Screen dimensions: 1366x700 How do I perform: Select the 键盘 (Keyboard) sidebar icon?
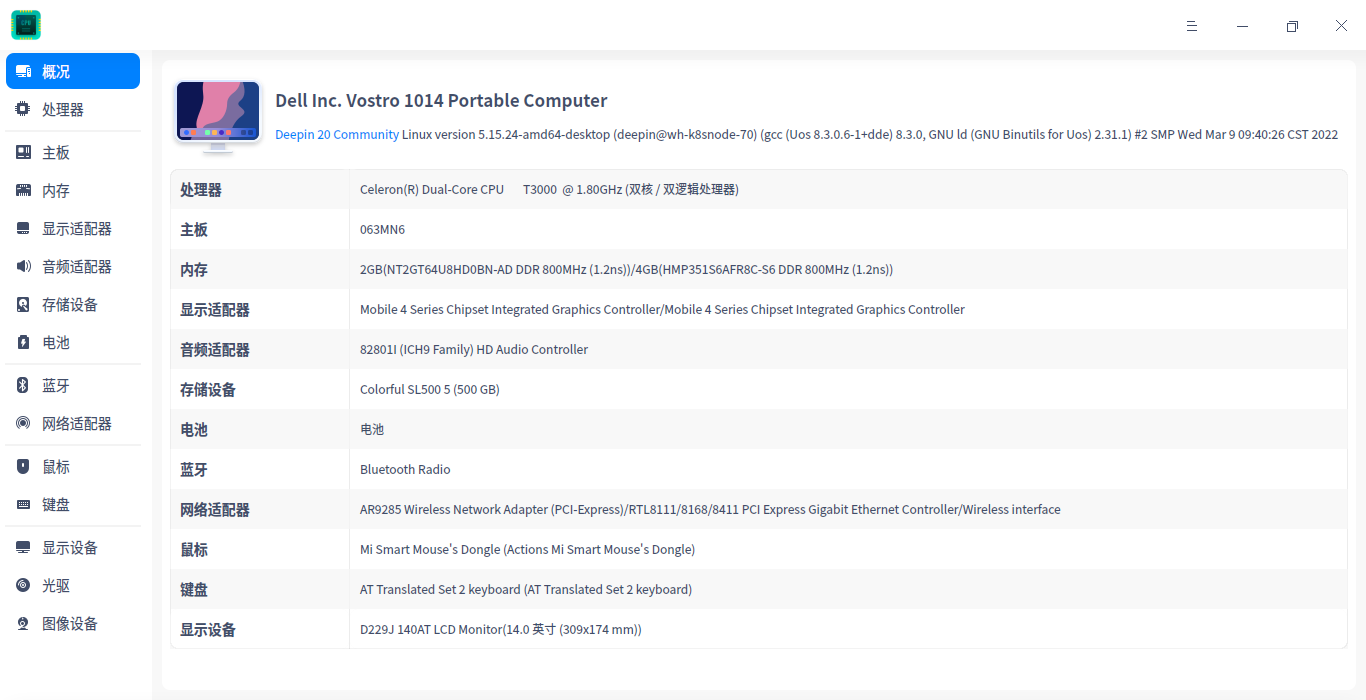pos(22,504)
